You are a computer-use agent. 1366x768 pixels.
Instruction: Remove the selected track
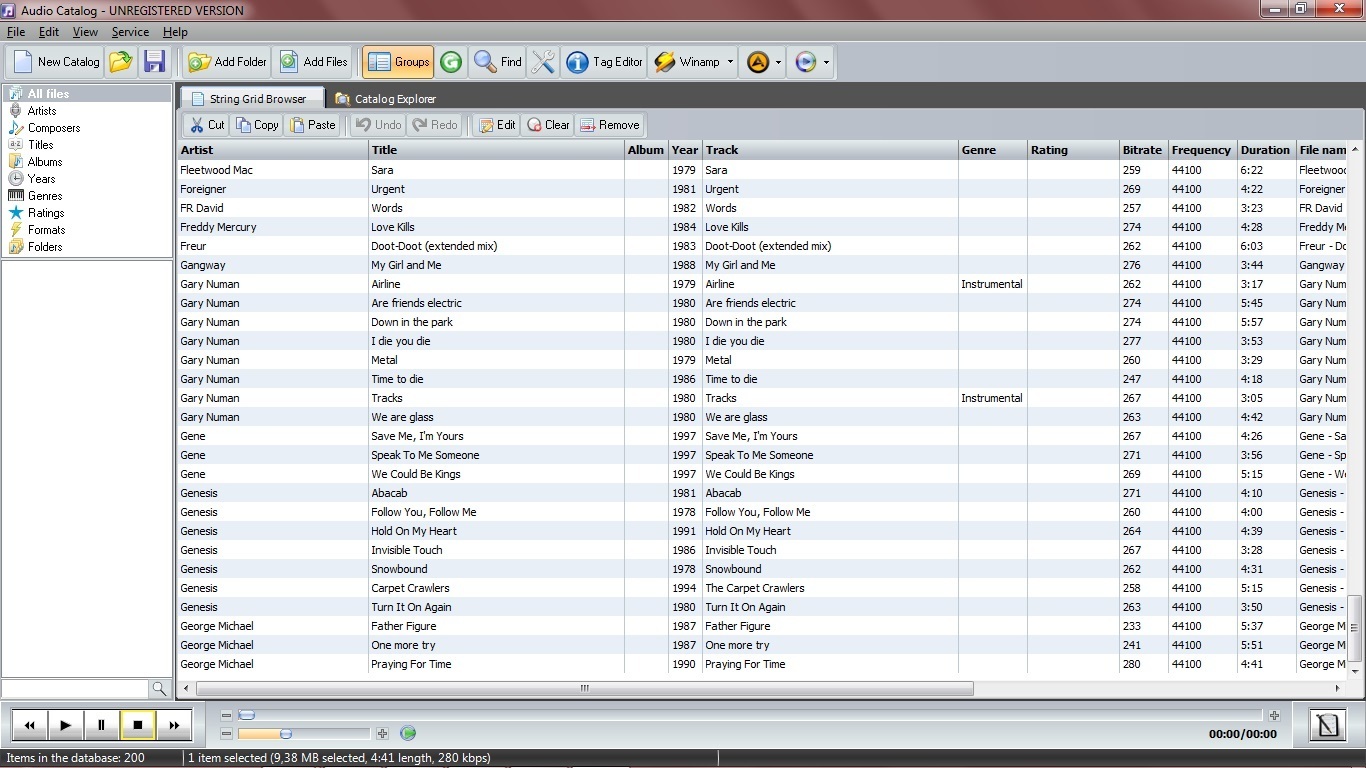point(609,124)
